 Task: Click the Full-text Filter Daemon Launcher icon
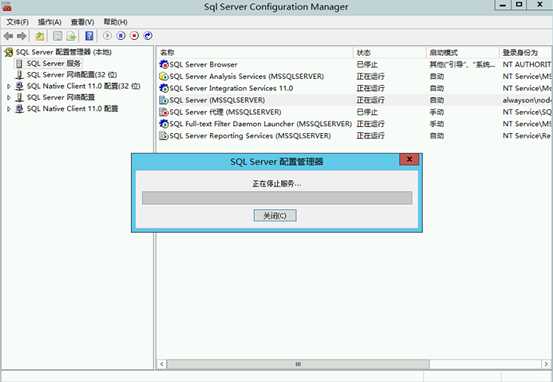164,124
